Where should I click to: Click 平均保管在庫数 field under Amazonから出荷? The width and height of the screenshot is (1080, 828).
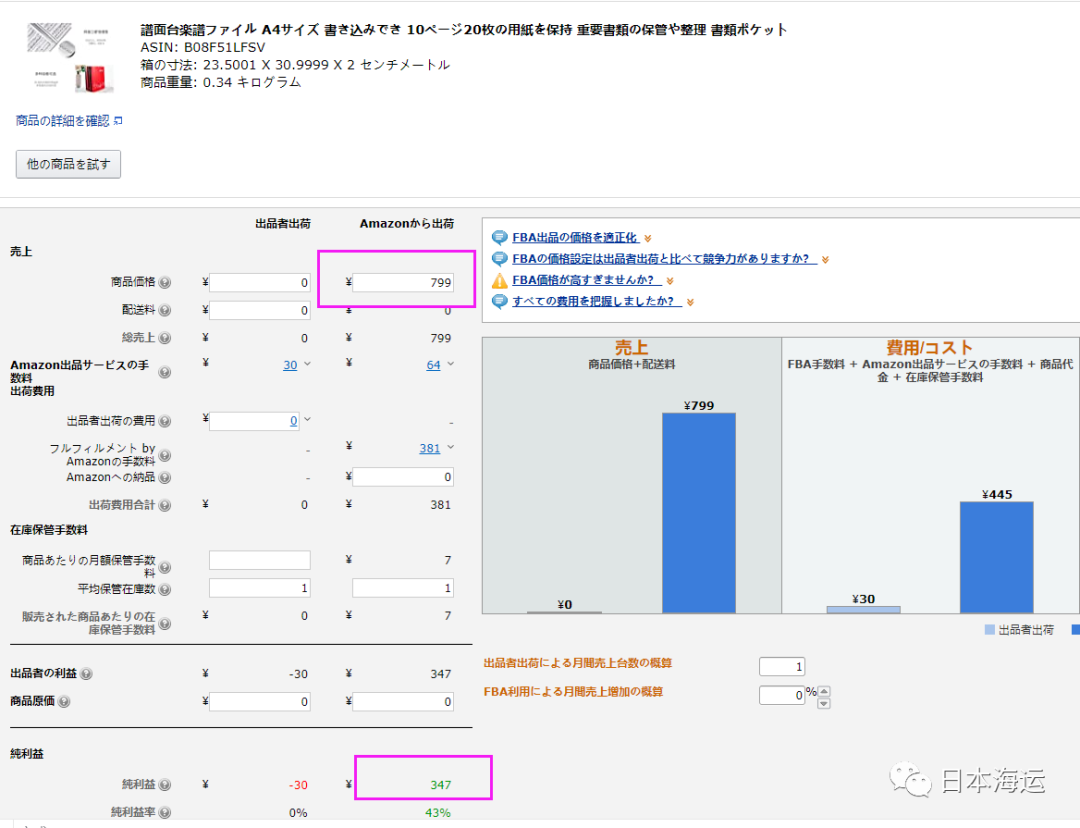[403, 588]
